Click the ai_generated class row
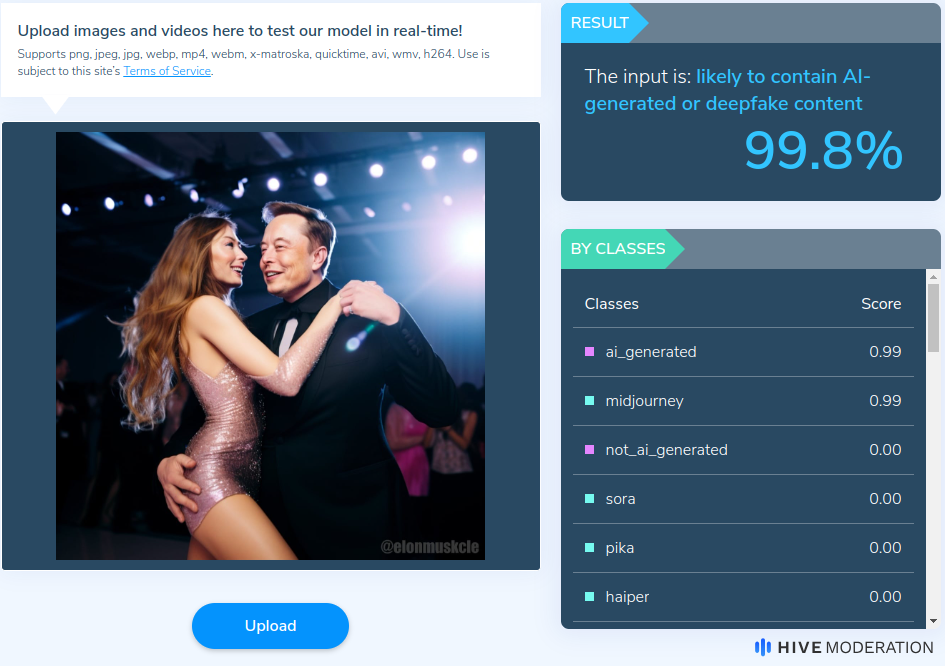The image size is (945, 666). tap(743, 352)
